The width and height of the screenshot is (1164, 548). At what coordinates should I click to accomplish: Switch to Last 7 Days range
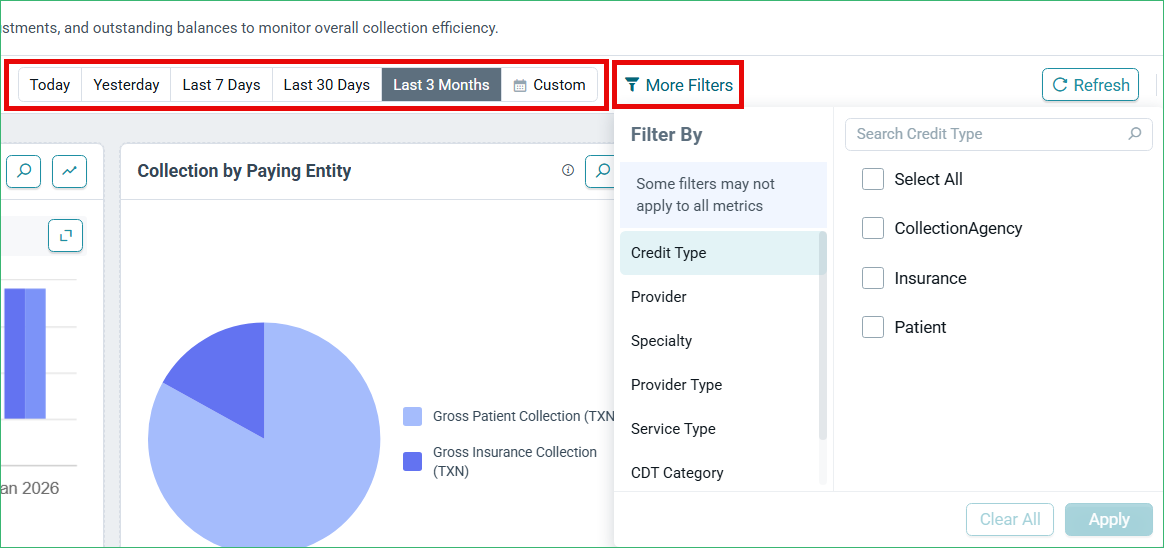click(221, 85)
